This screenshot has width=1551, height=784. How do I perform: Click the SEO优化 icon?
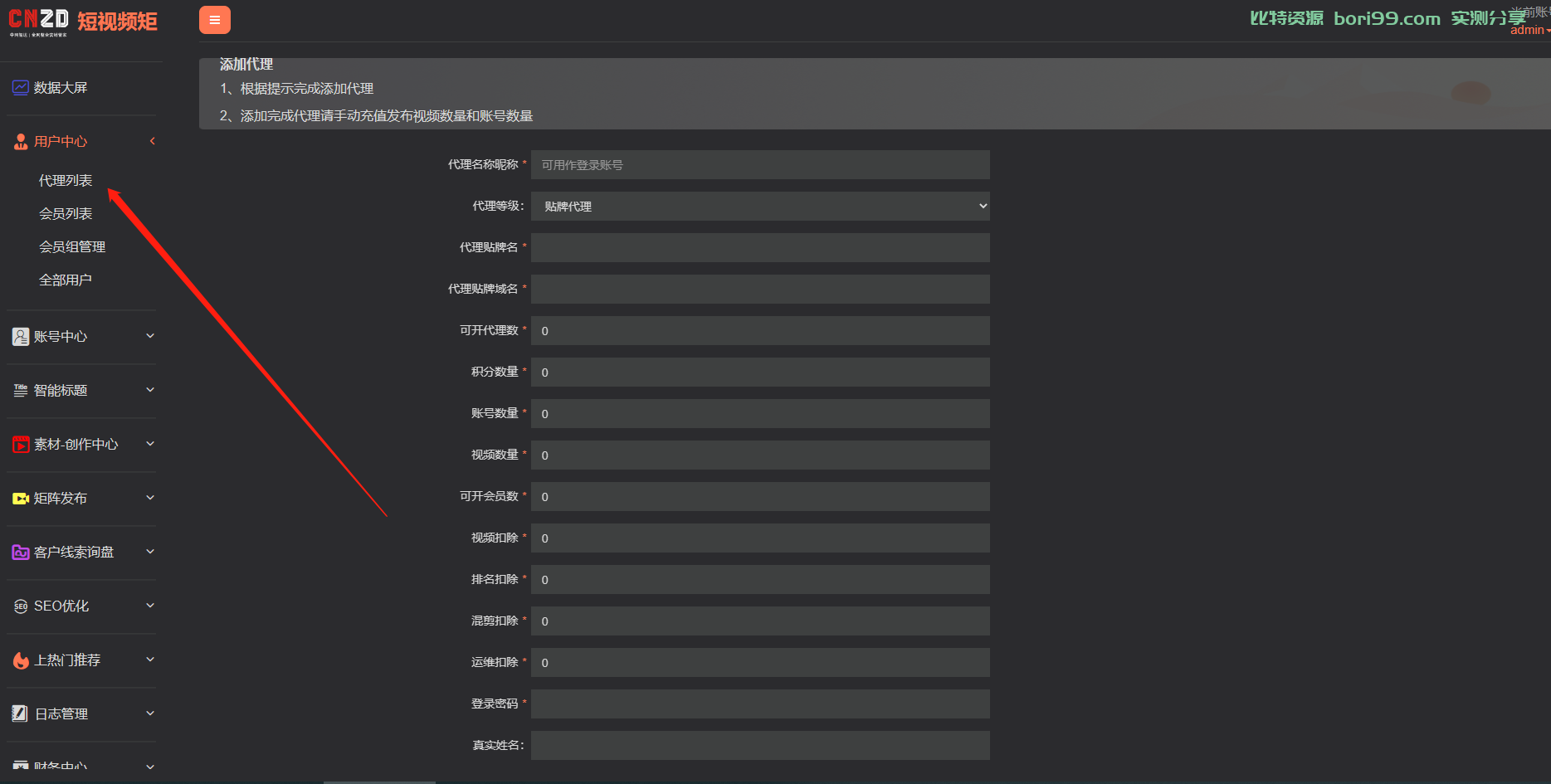21,606
